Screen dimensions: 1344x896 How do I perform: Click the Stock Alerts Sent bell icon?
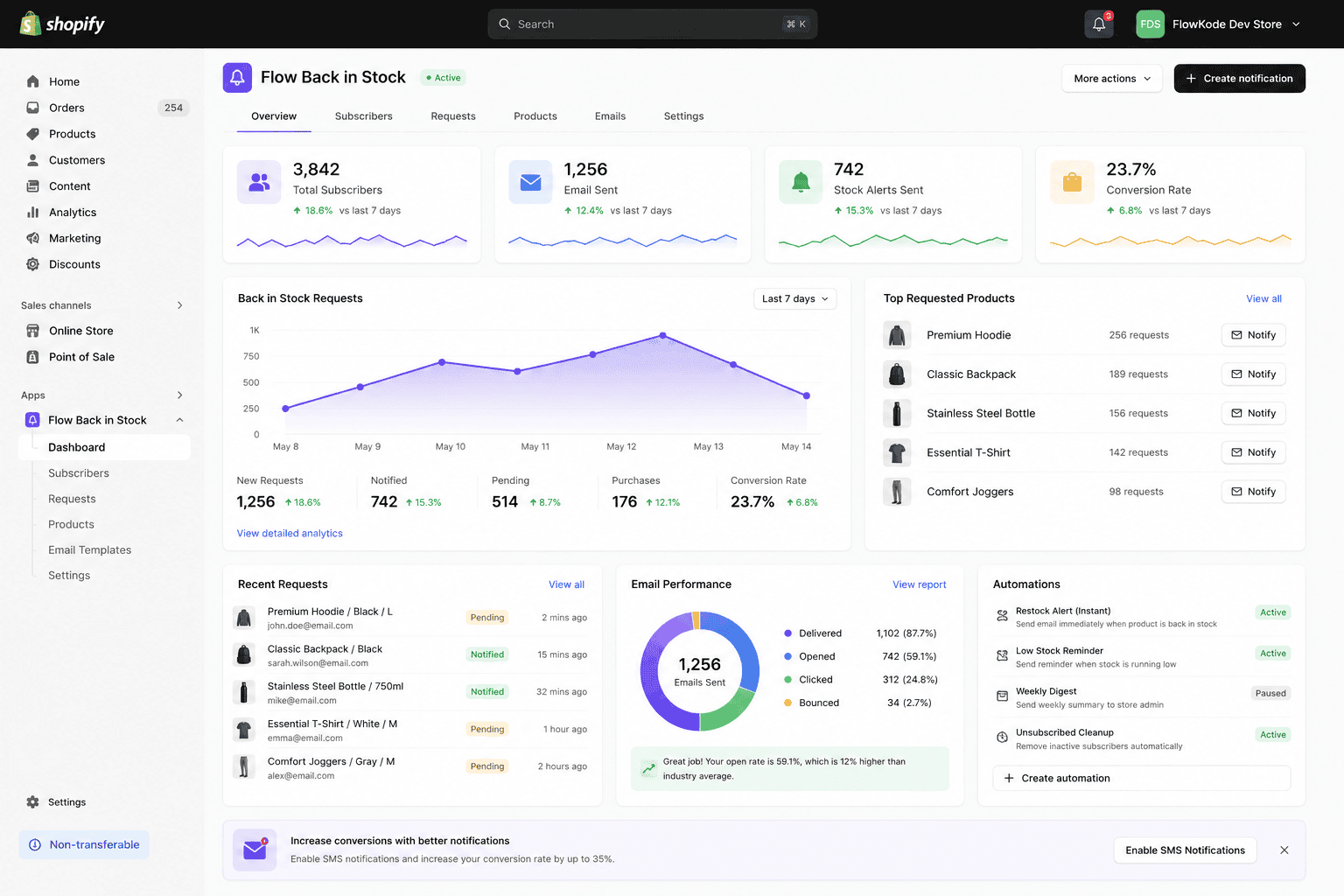coord(801,182)
